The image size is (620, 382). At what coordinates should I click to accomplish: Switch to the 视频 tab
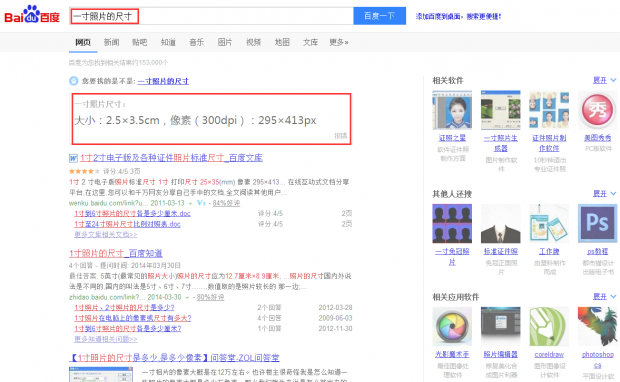point(253,42)
